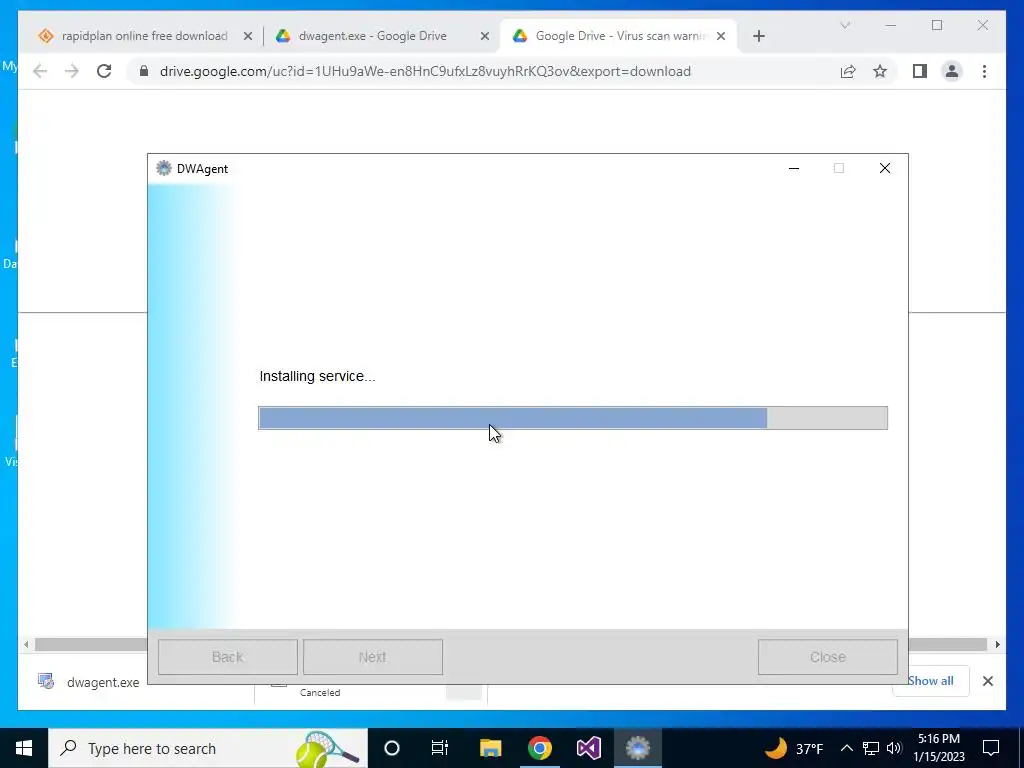Dismiss the Chrome downloads bar

coord(987,681)
